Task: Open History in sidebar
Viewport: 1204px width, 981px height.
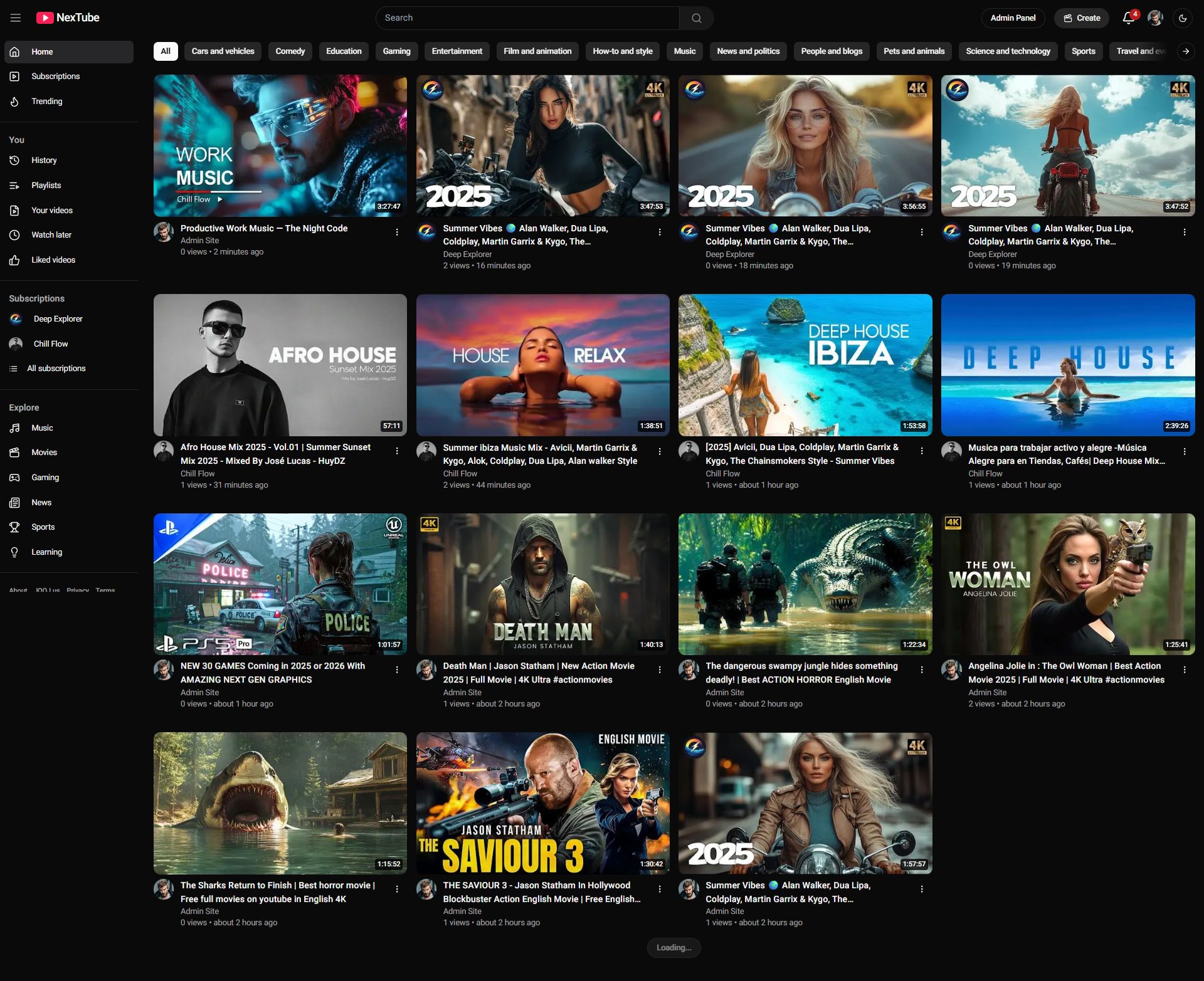Action: [x=44, y=160]
